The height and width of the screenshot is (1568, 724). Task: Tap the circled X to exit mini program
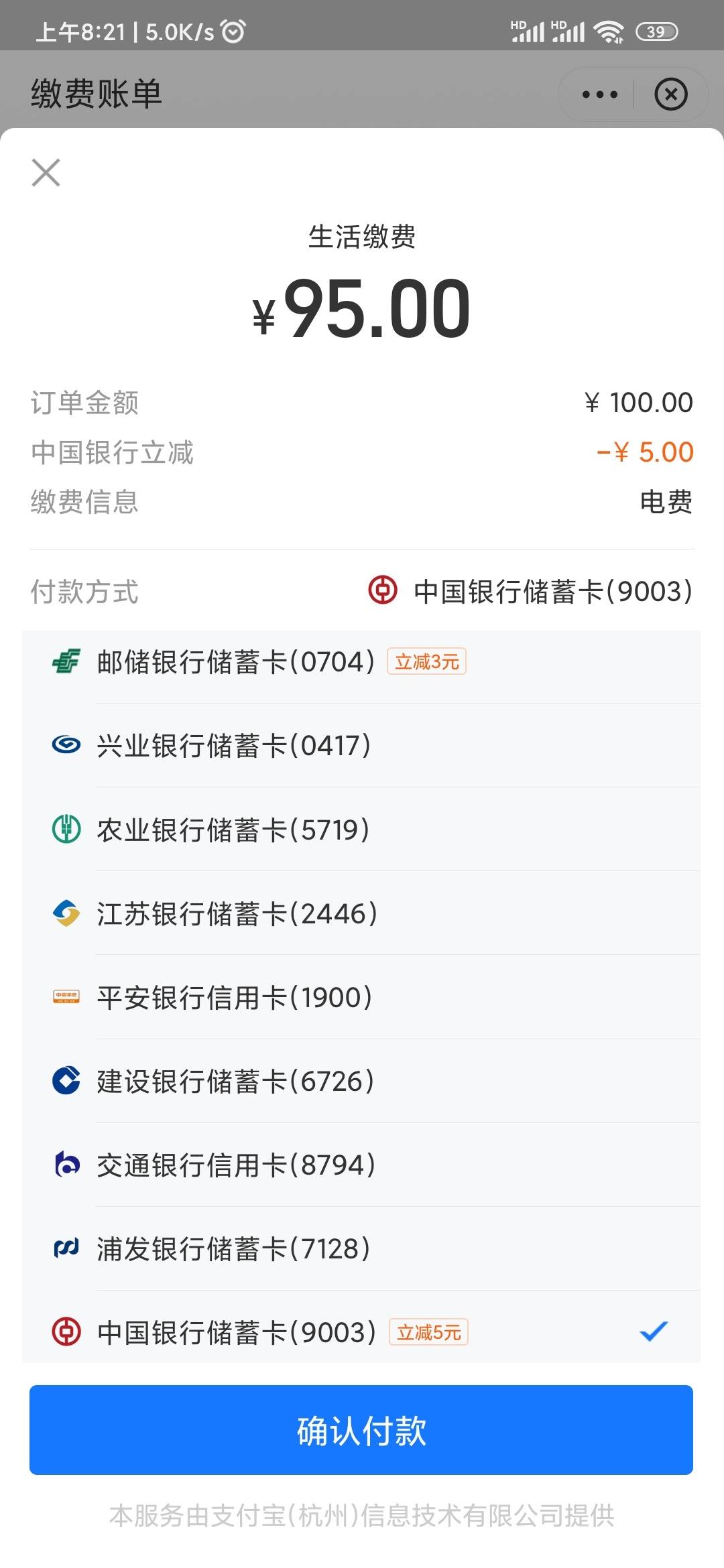671,94
